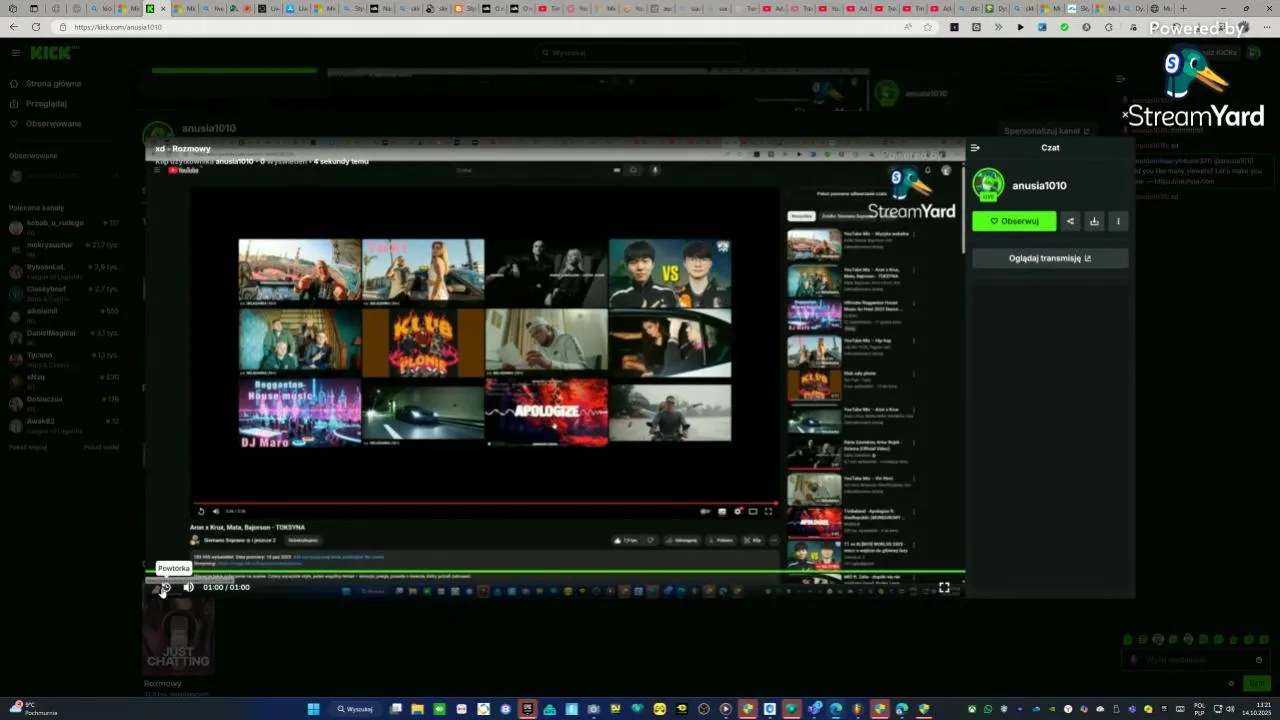Download the clip using the download icon
Viewport: 1280px width, 720px height.
(1094, 221)
